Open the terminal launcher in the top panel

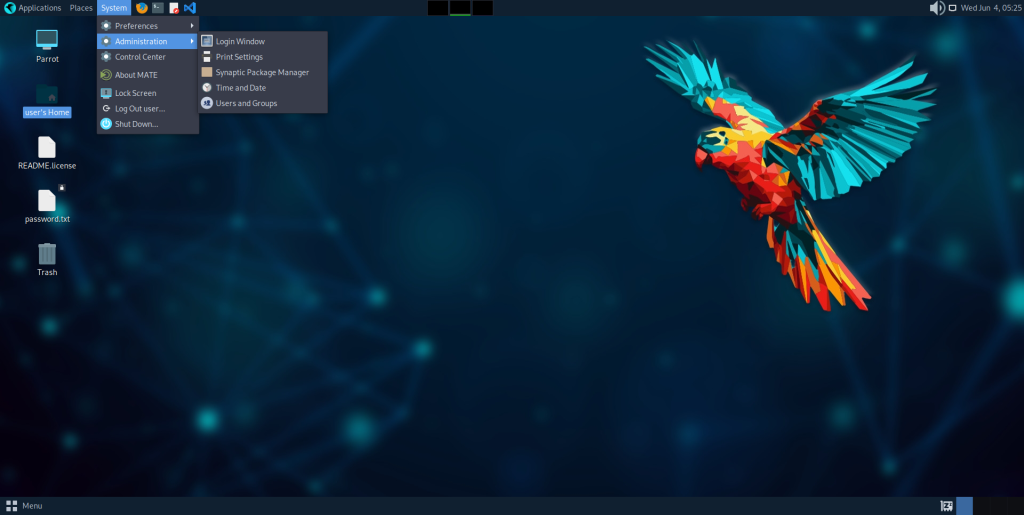pyautogui.click(x=158, y=8)
